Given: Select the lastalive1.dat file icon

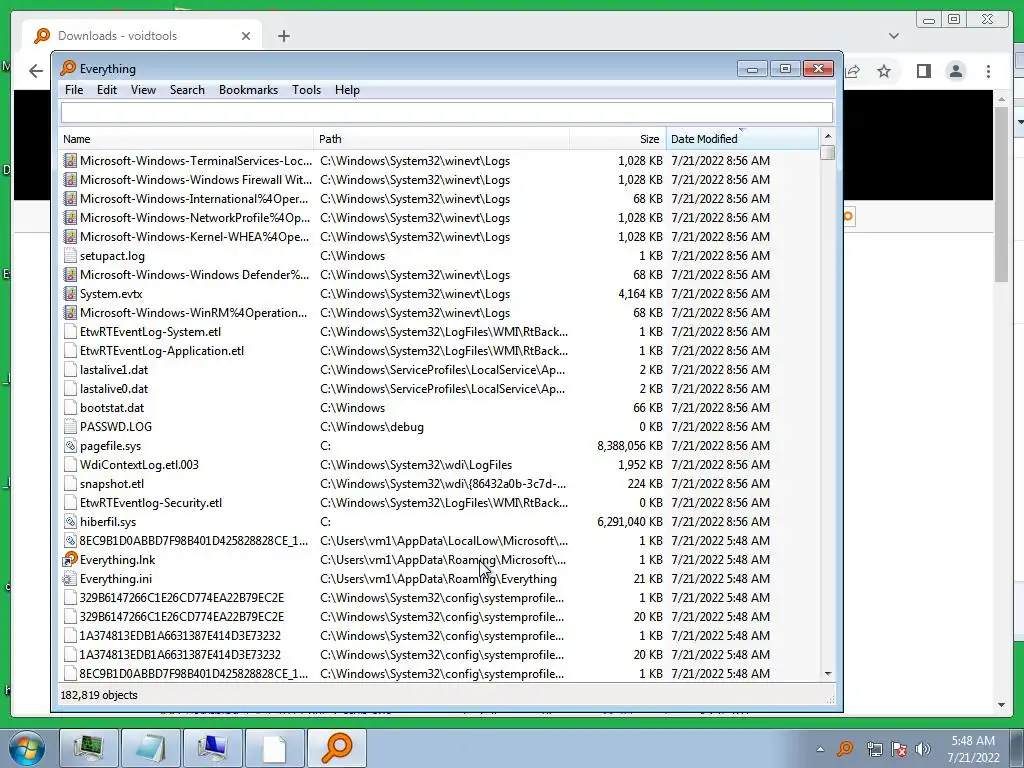Looking at the screenshot, I should pyautogui.click(x=70, y=370).
